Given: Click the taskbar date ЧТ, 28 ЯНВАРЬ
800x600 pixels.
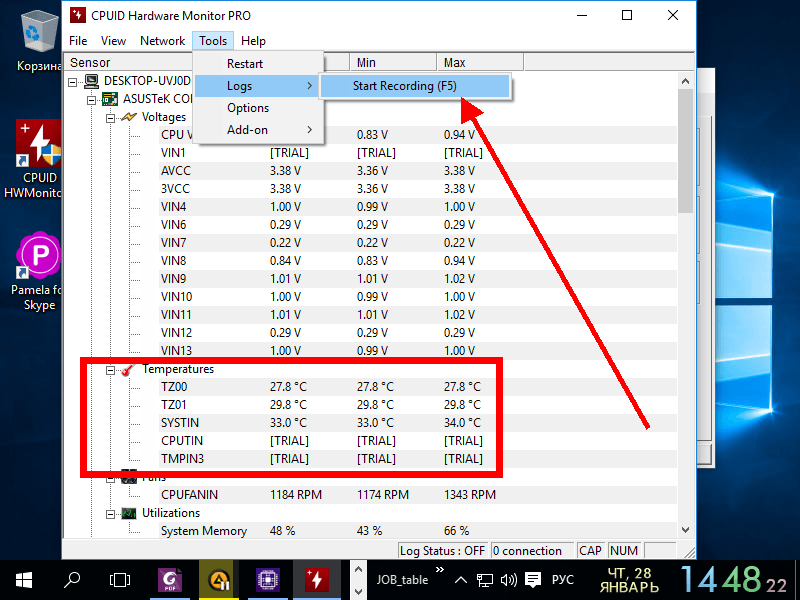Looking at the screenshot, I should [629, 580].
